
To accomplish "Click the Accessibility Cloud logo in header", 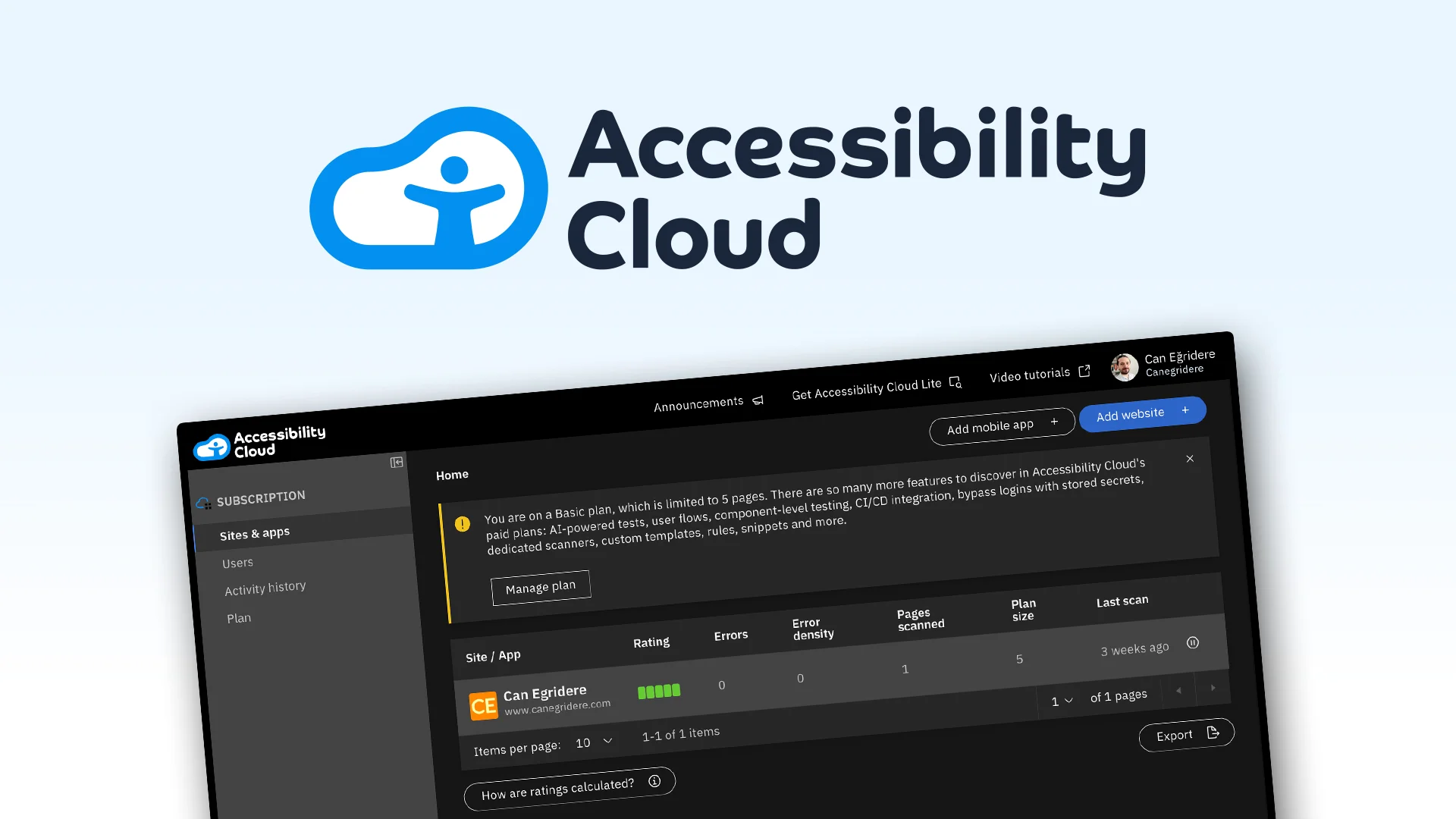I will 259,443.
